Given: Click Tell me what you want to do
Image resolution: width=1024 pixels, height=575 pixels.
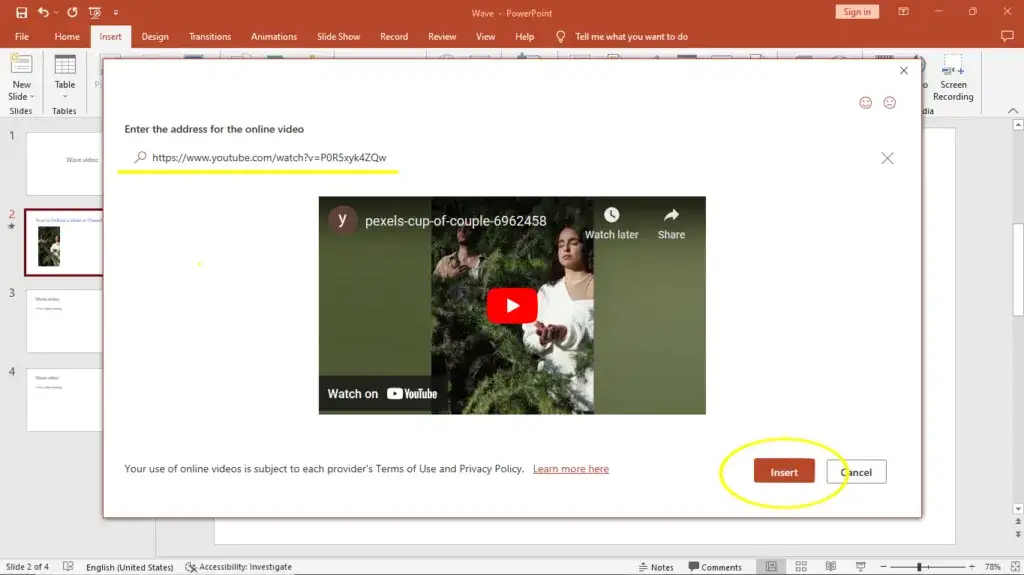Looking at the screenshot, I should 631,37.
